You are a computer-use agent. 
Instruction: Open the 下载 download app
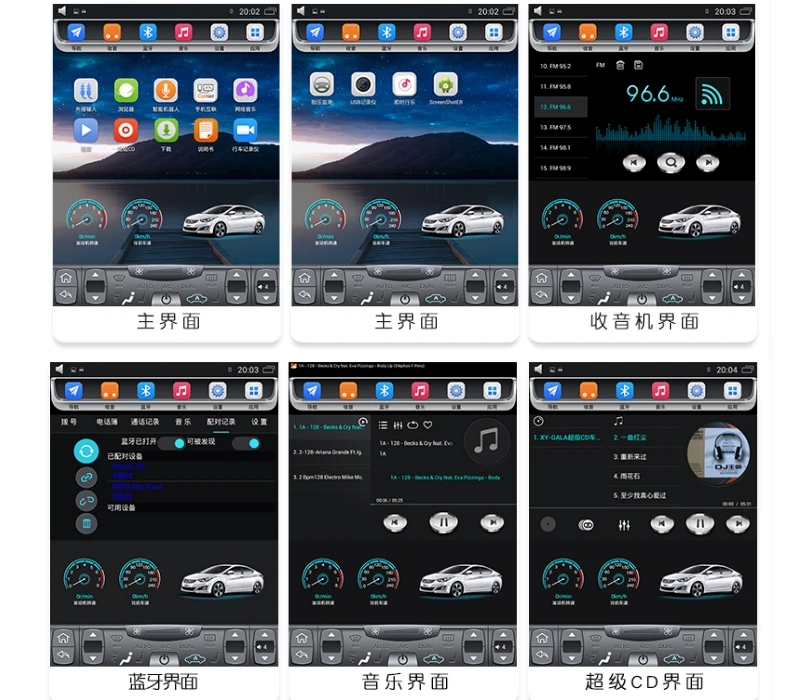[166, 131]
